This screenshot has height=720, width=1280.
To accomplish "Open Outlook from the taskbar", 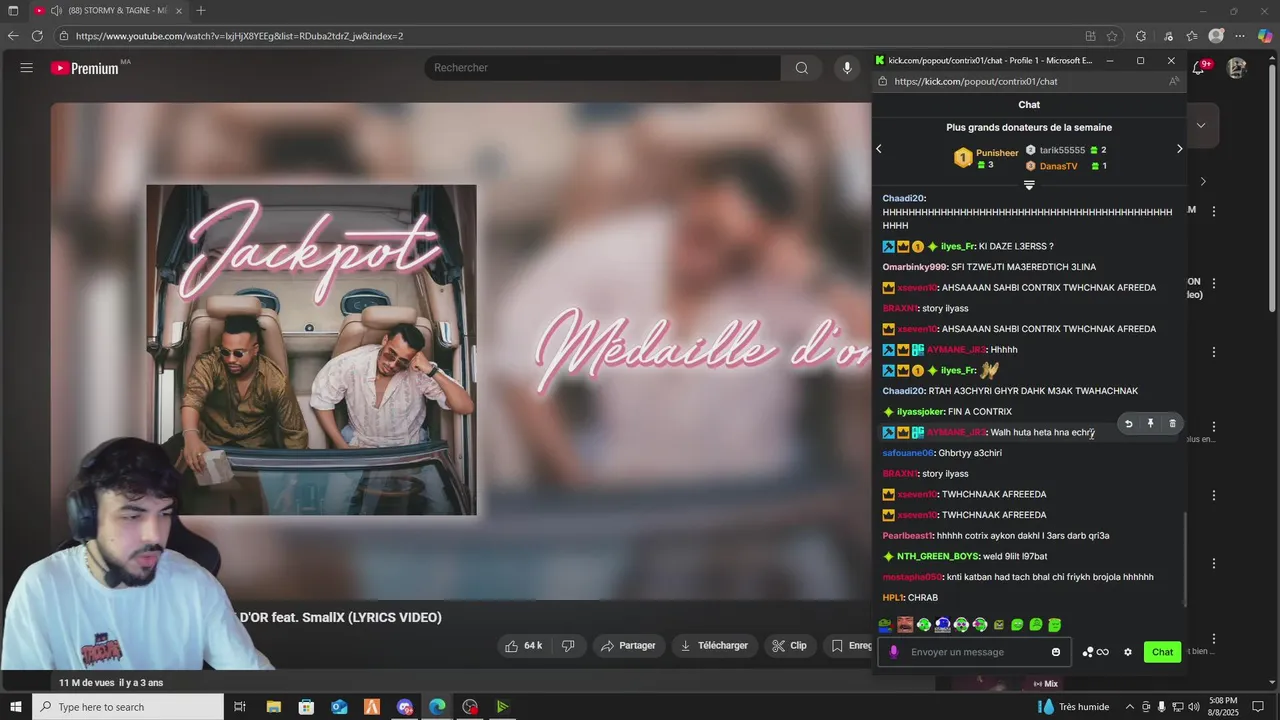I will pyautogui.click(x=339, y=707).
